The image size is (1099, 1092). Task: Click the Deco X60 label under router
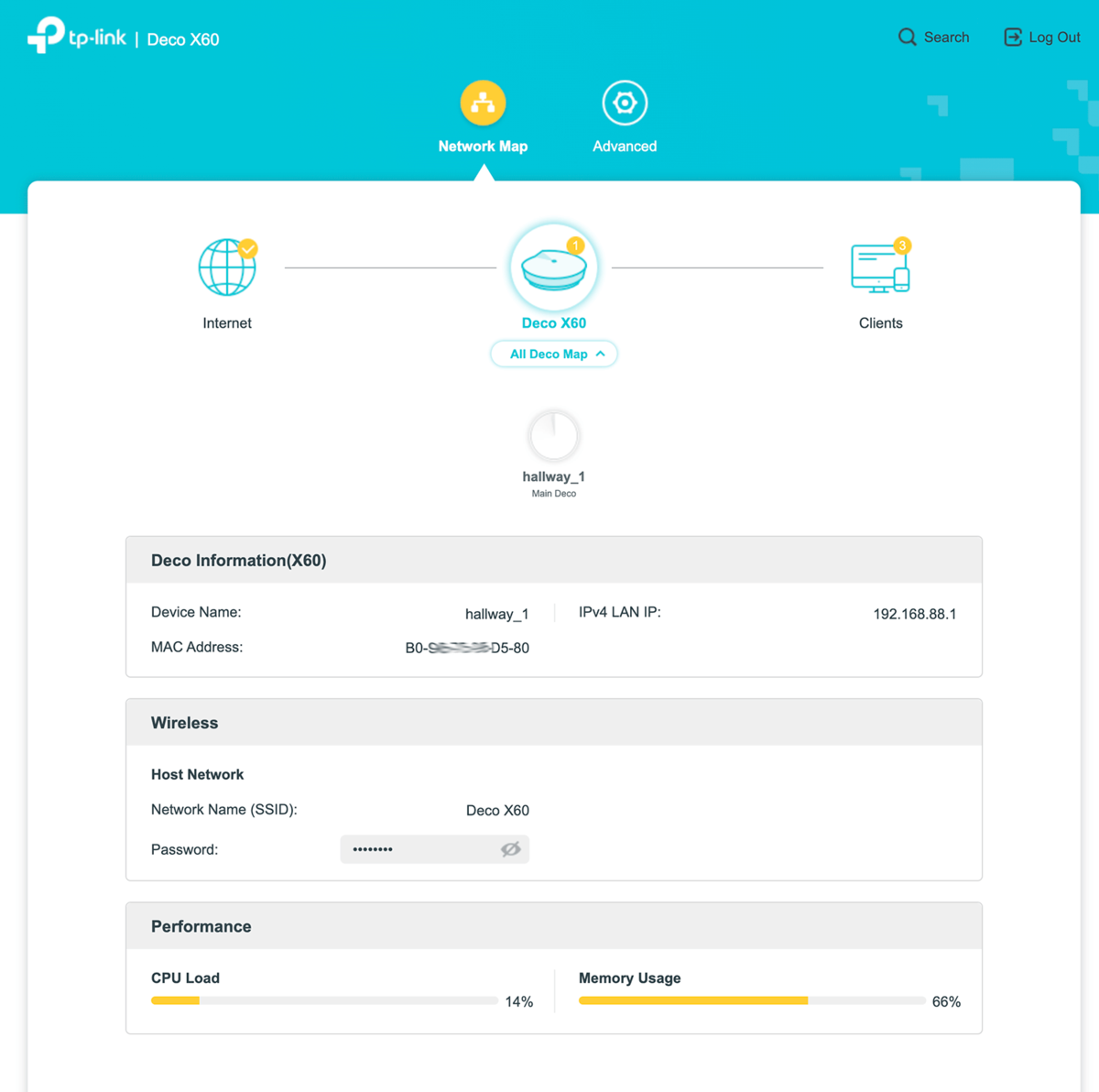point(554,323)
